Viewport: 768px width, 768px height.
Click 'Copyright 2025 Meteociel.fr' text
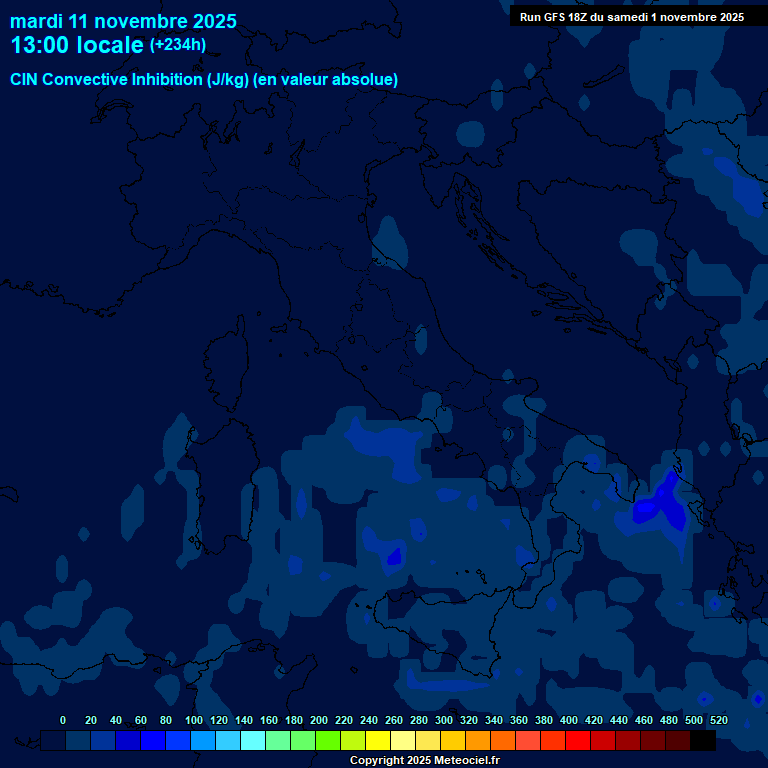click(x=424, y=760)
